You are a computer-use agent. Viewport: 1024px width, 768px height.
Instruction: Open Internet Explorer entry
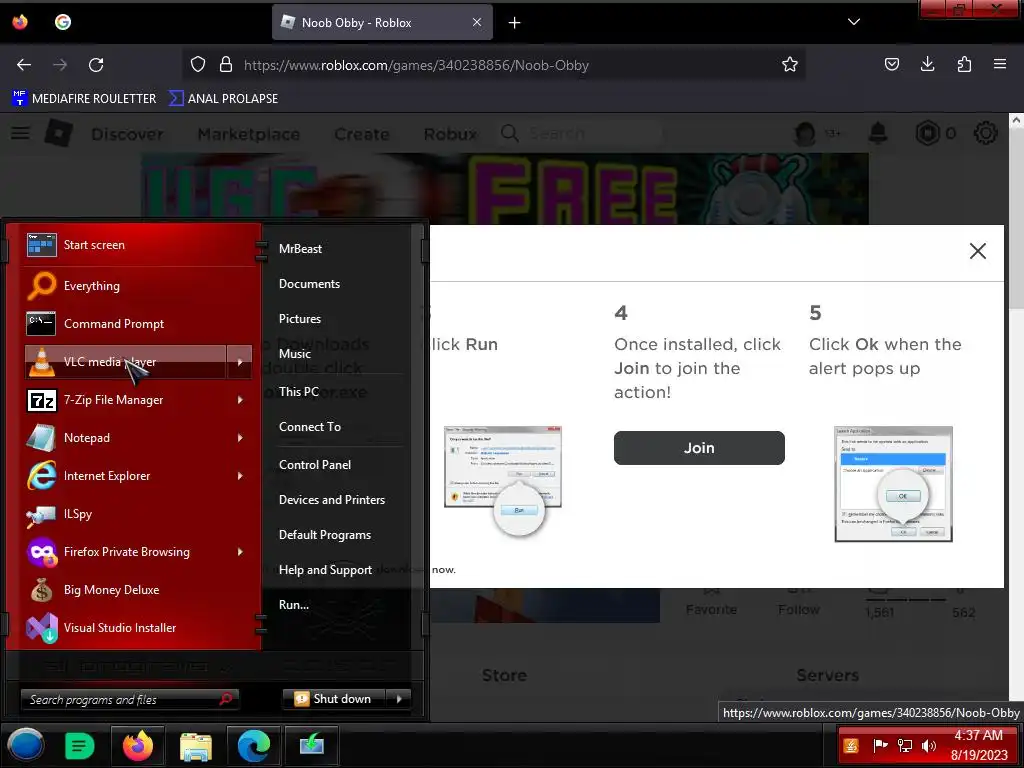(x=125, y=475)
